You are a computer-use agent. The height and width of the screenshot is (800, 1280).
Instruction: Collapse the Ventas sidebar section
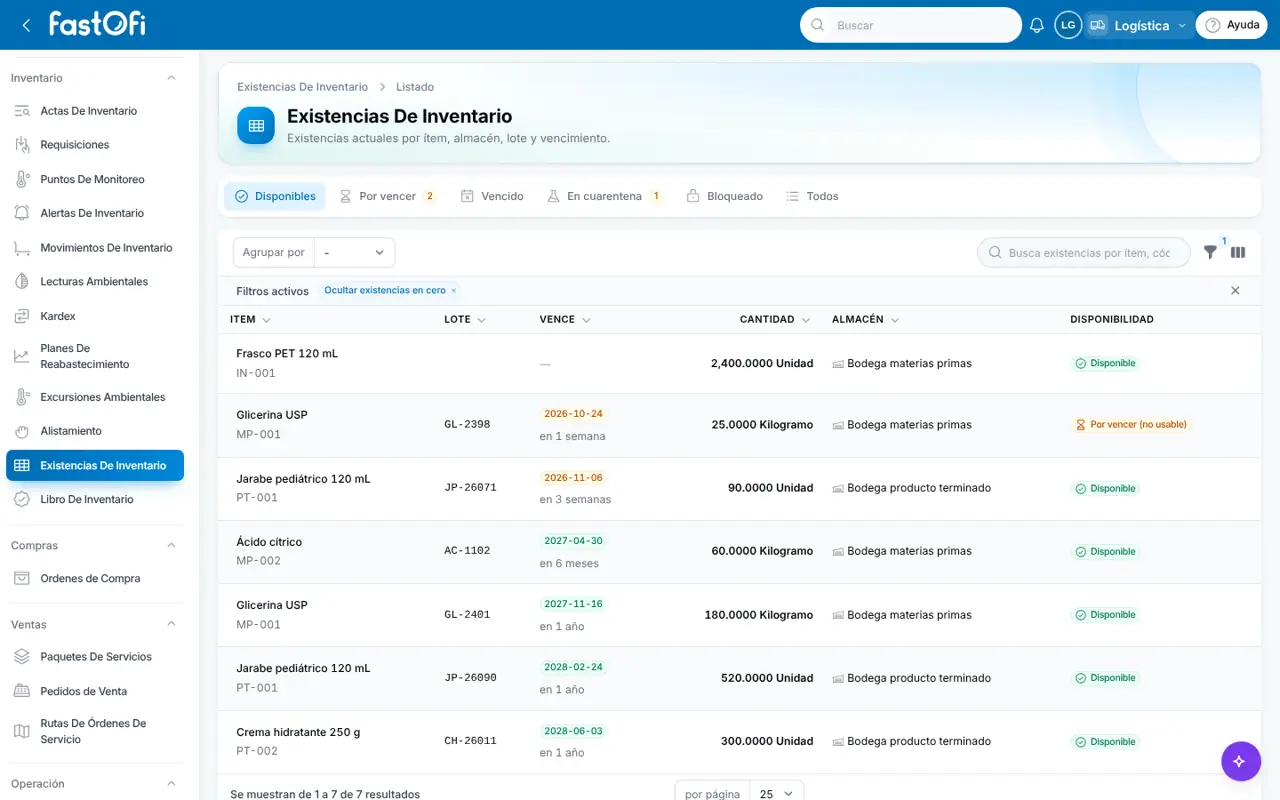(171, 624)
